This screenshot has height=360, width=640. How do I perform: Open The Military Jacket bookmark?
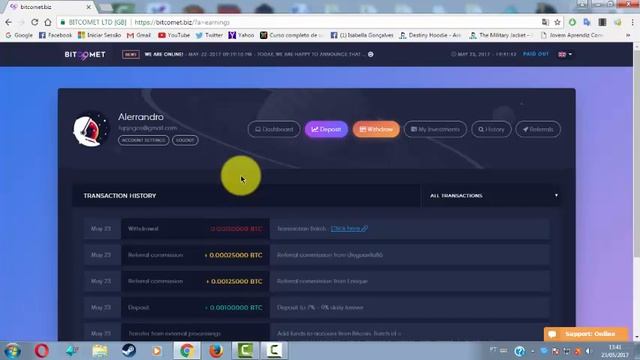point(500,36)
